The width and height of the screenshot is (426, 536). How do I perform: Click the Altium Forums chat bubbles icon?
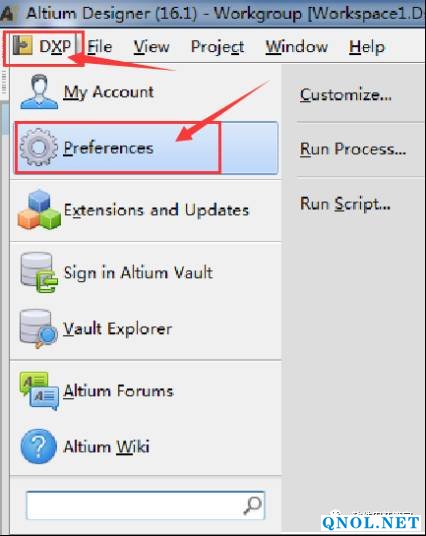39,391
